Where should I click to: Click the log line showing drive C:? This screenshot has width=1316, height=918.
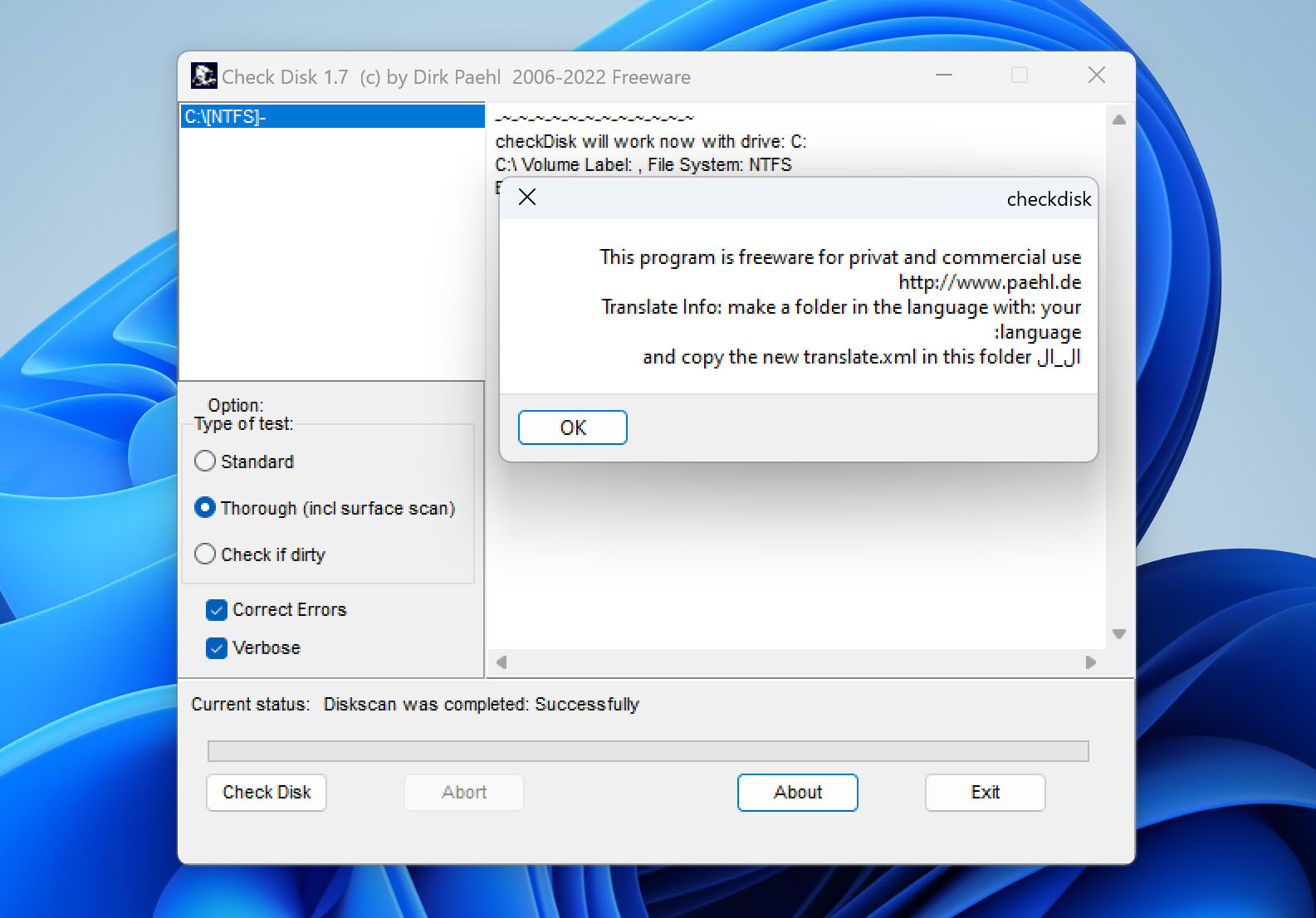click(650, 142)
